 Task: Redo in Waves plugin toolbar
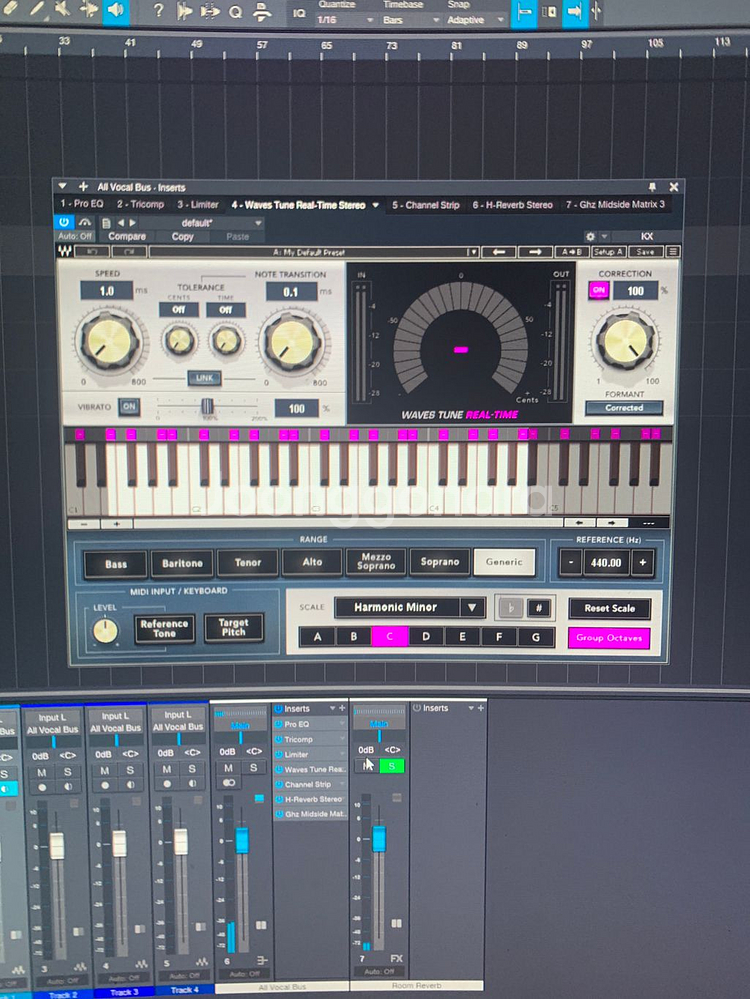coord(129,252)
